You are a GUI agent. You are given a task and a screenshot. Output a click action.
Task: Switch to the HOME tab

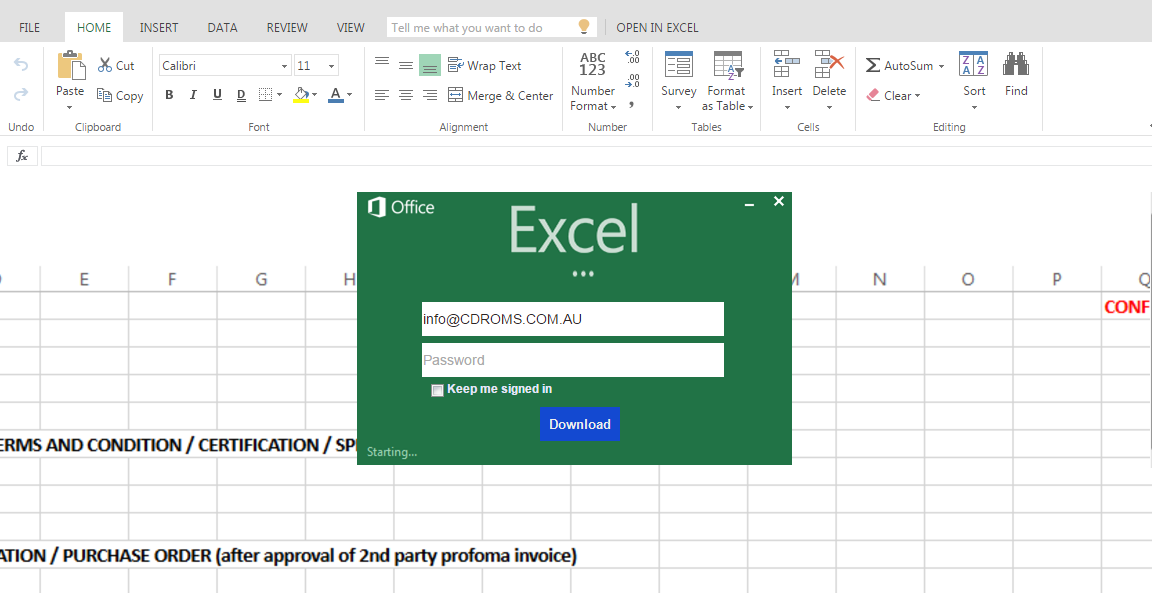(94, 27)
